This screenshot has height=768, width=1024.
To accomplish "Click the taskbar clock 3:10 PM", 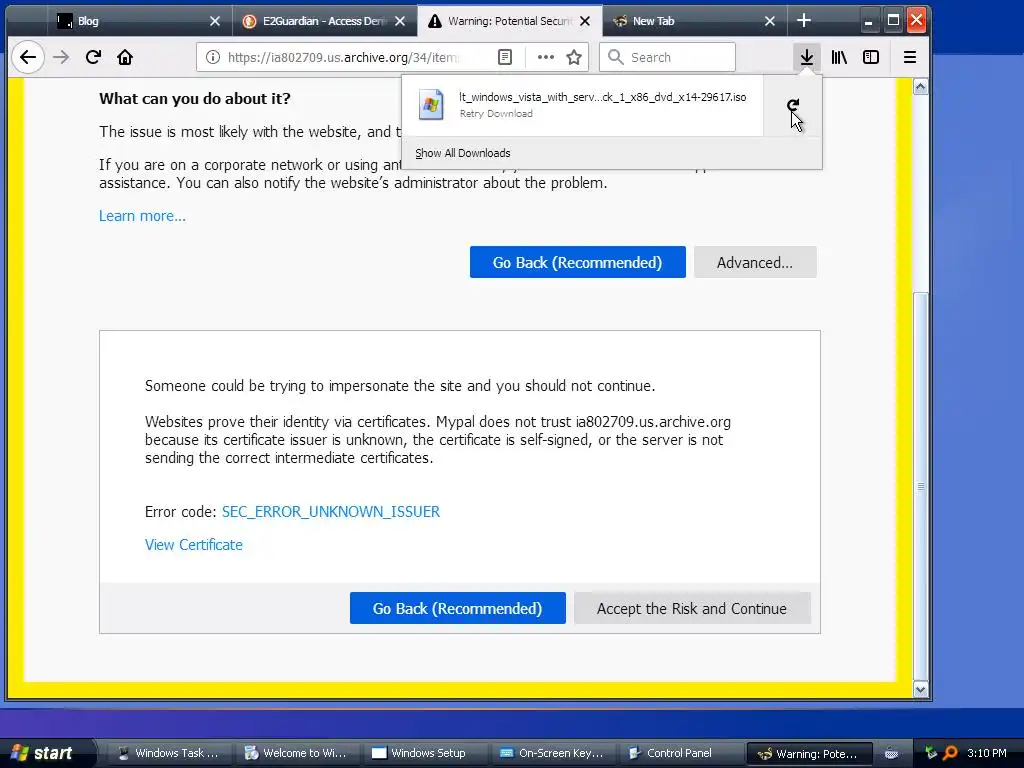I will 987,753.
